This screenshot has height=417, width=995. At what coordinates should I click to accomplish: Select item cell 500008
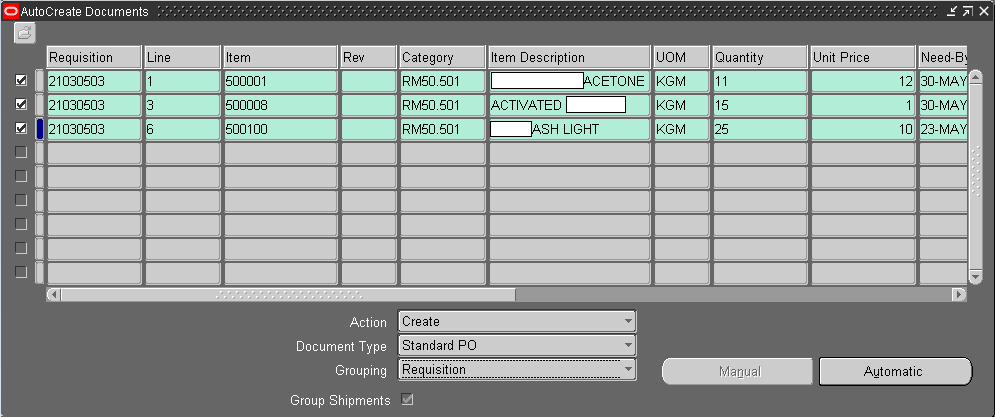(280, 105)
